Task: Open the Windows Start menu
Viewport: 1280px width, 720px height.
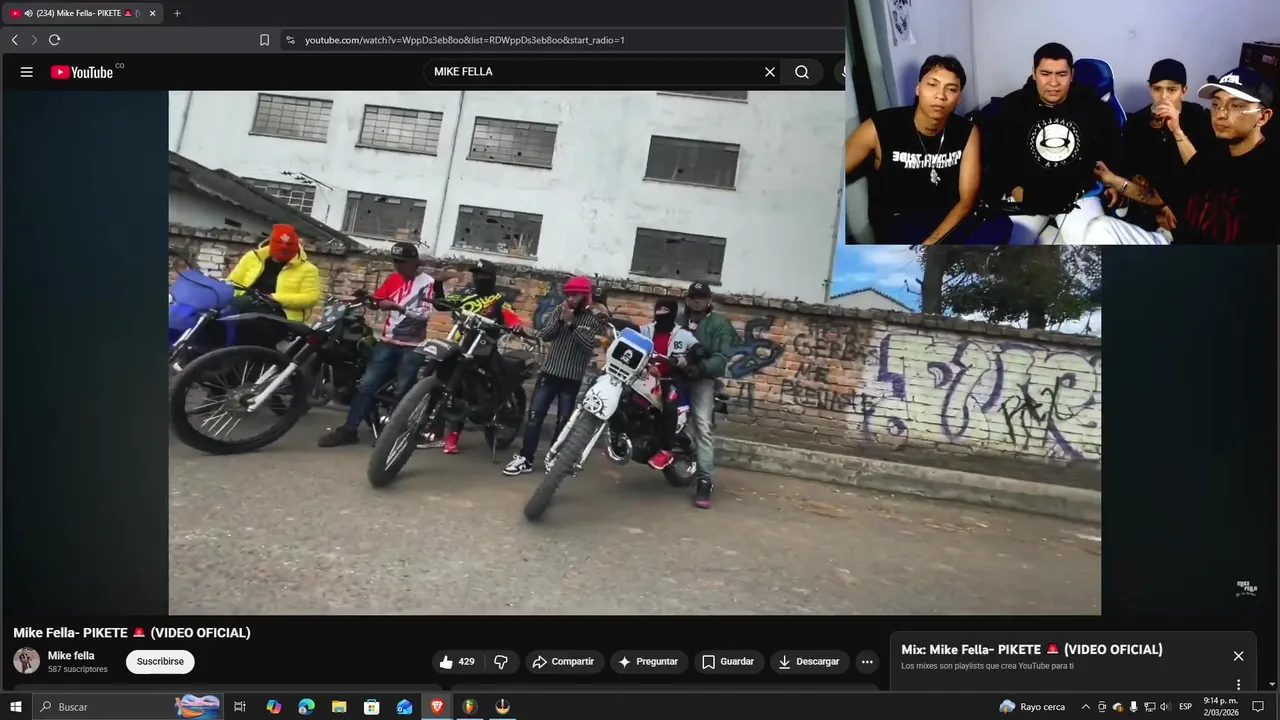Action: pyautogui.click(x=15, y=707)
